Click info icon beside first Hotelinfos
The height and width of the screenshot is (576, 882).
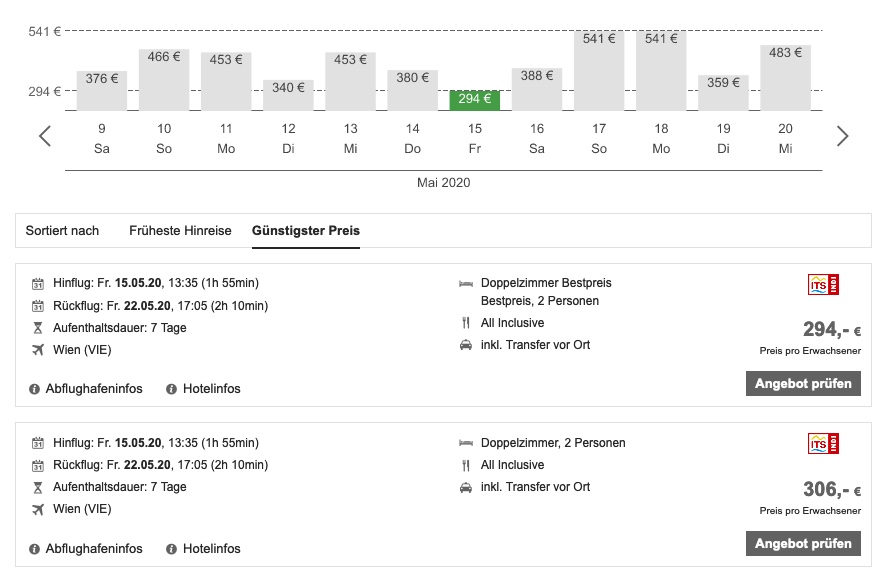172,389
